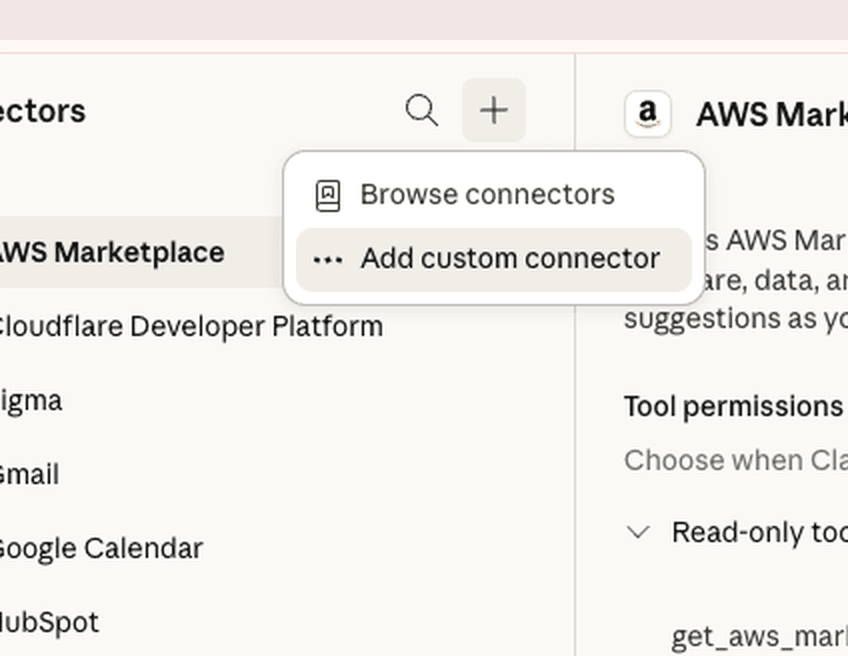The width and height of the screenshot is (848, 656).
Task: Open Cloudflare Developer Platform connector
Action: (x=190, y=327)
